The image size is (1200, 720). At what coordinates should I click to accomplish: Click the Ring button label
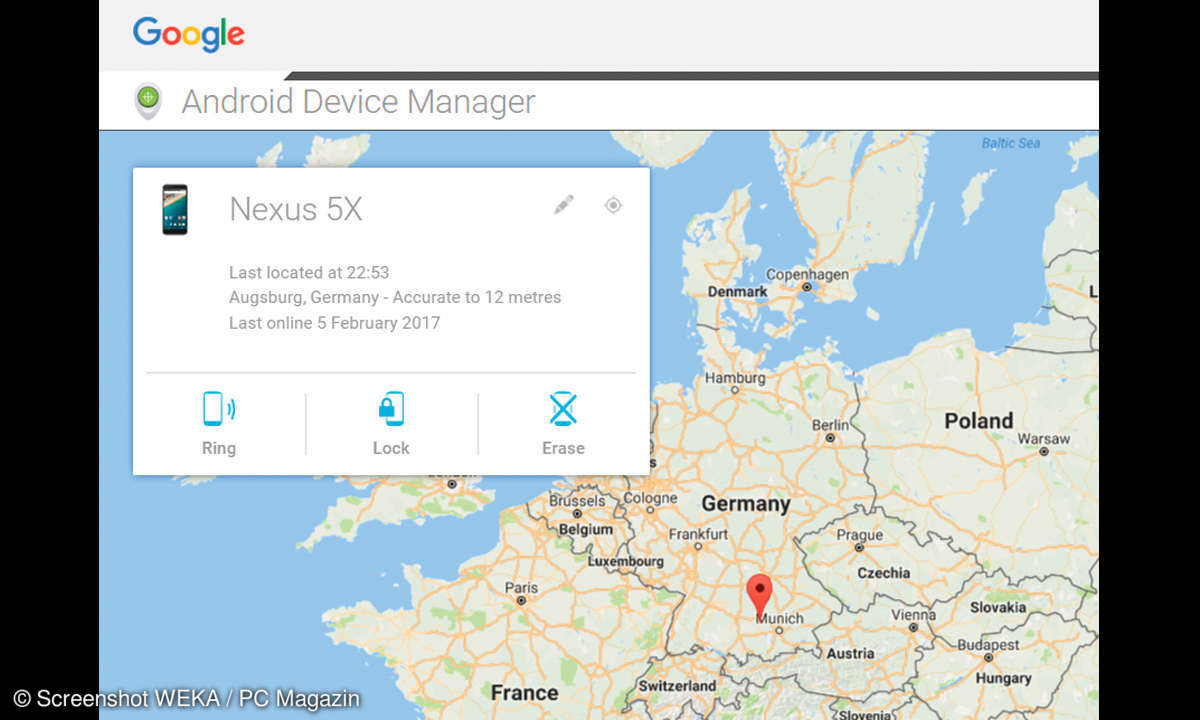(219, 448)
